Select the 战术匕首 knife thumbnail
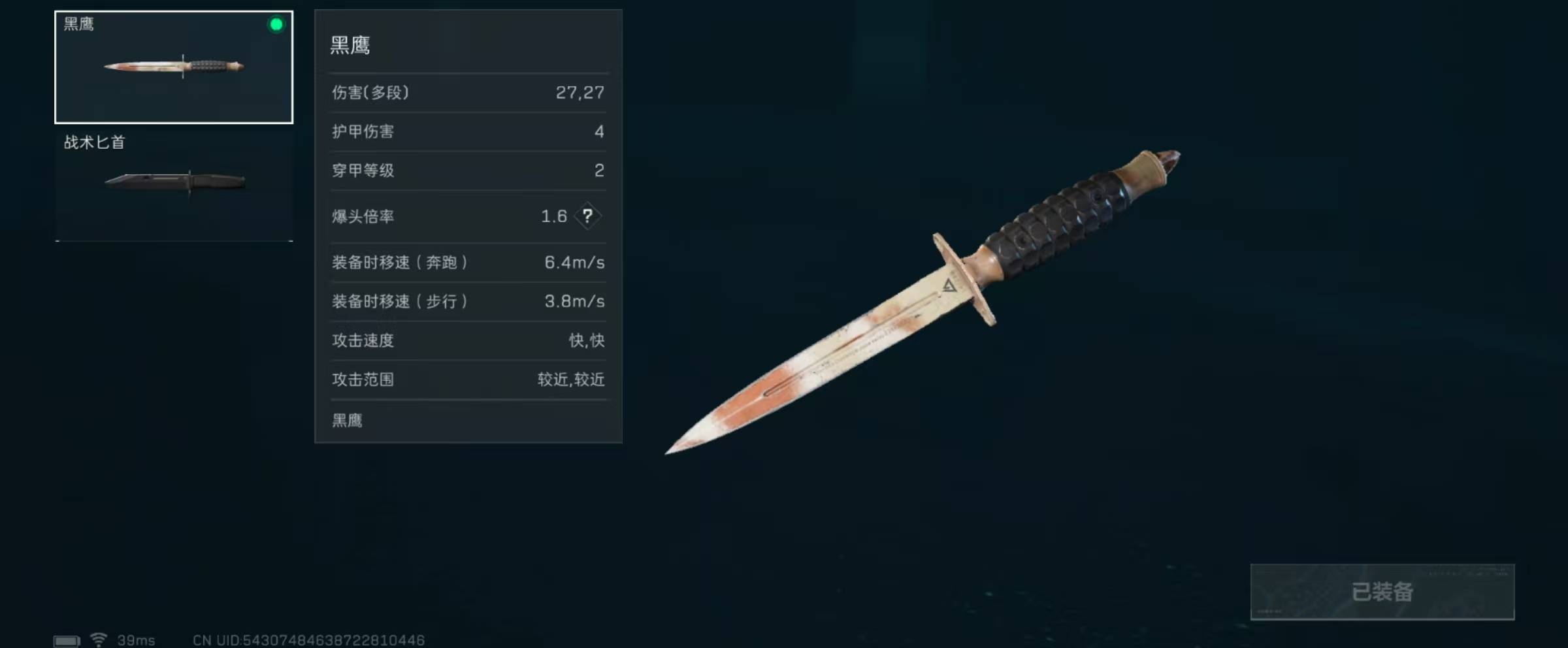1568x648 pixels. click(x=174, y=185)
